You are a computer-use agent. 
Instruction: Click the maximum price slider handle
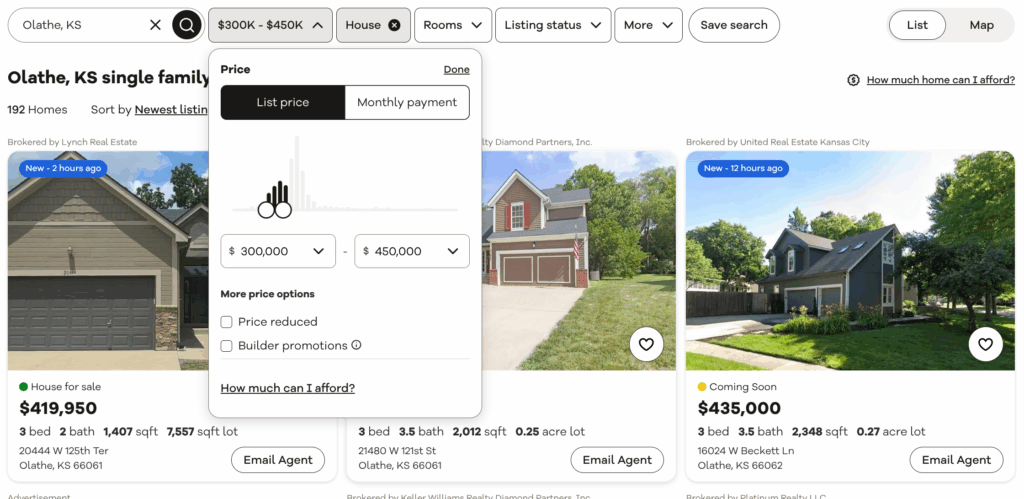click(x=283, y=210)
